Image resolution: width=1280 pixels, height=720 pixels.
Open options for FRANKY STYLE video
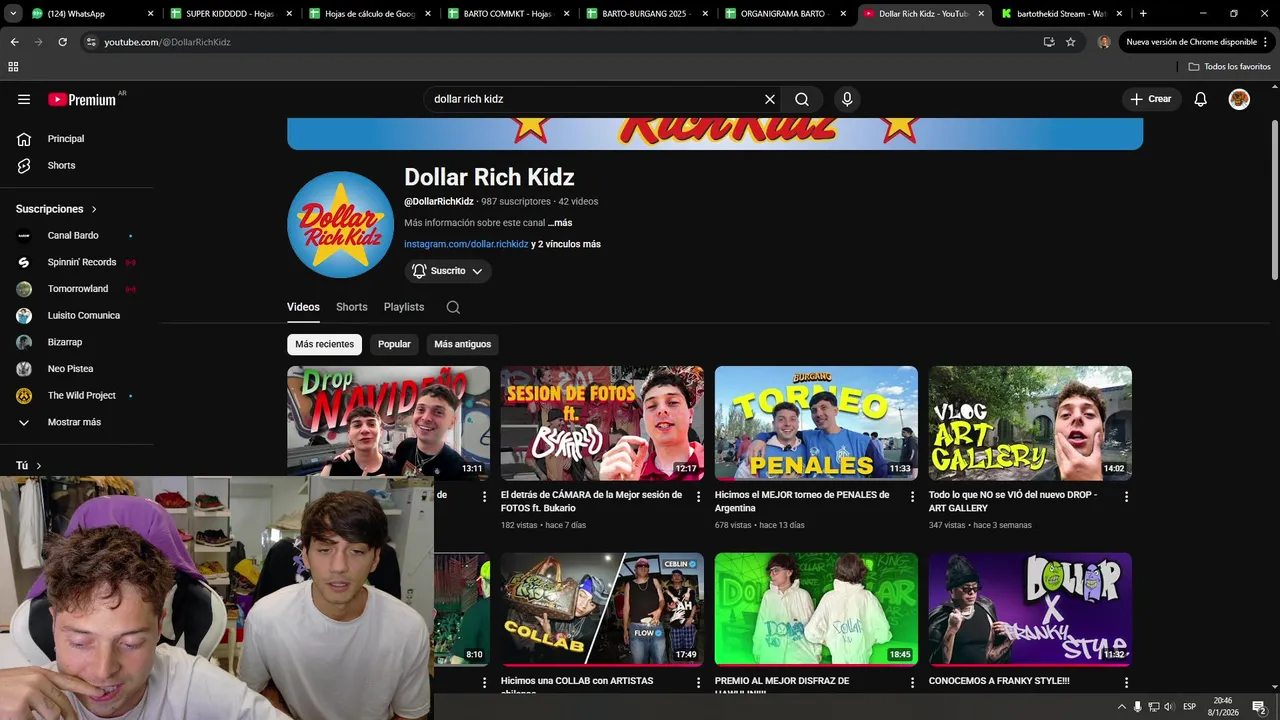pyautogui.click(x=1126, y=683)
